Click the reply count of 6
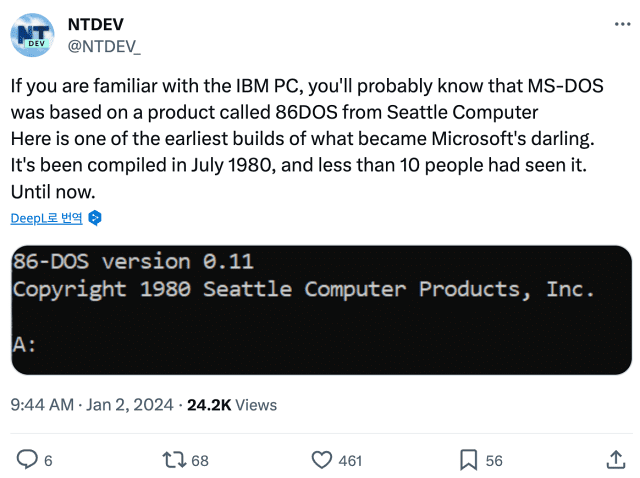Image resolution: width=640 pixels, height=478 pixels. tap(48, 460)
